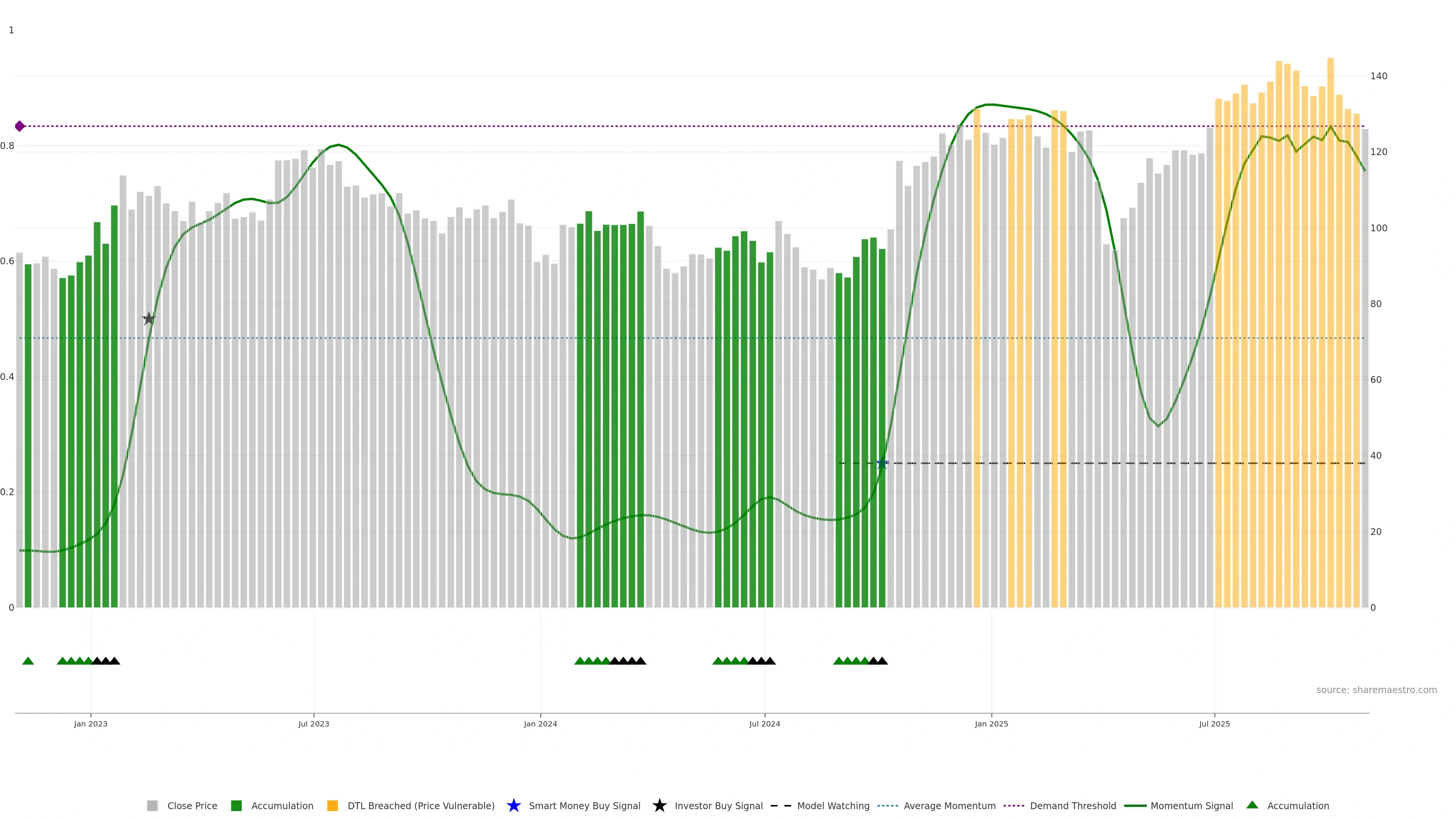Viewport: 1456px width, 819px height.
Task: Click the Jan 2023 axis label
Action: (91, 723)
